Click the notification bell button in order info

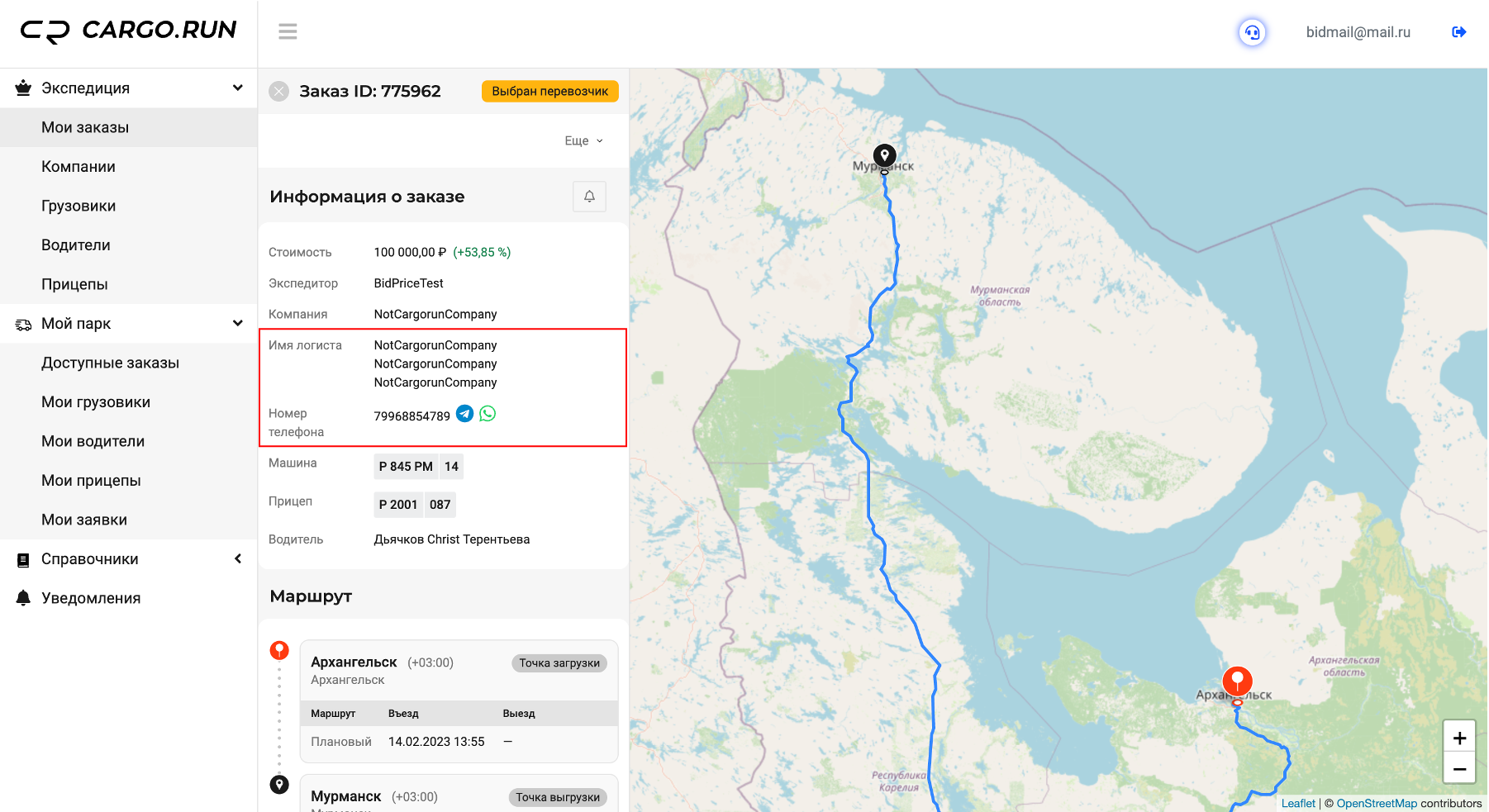pyautogui.click(x=589, y=197)
